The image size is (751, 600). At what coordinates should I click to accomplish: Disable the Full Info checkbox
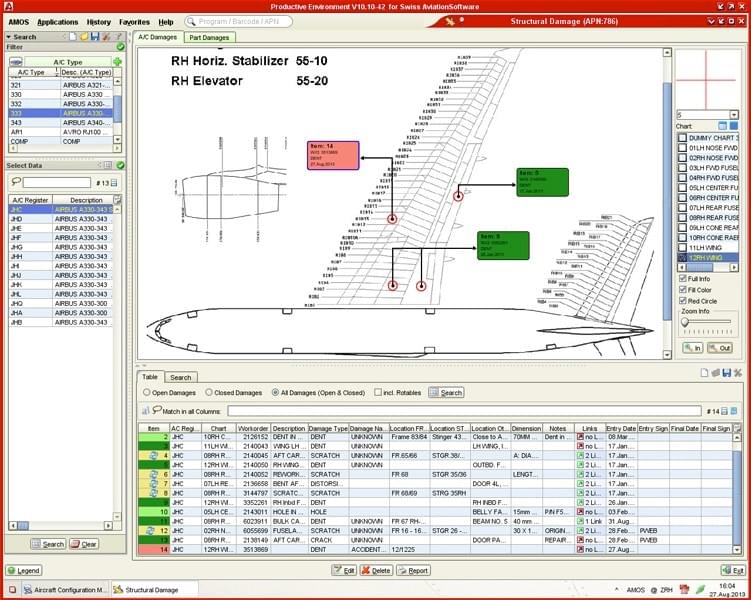click(682, 278)
